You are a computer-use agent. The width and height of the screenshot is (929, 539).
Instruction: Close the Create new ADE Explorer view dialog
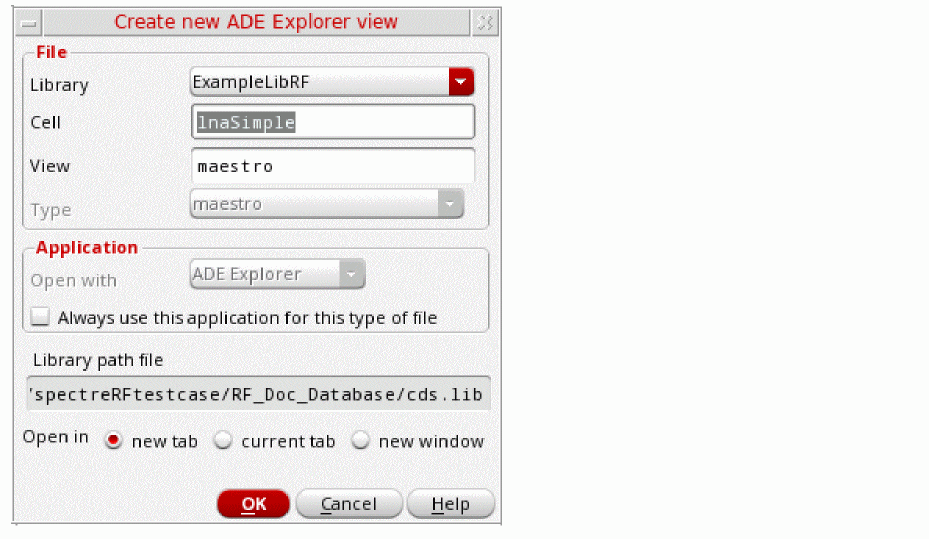pos(485,23)
